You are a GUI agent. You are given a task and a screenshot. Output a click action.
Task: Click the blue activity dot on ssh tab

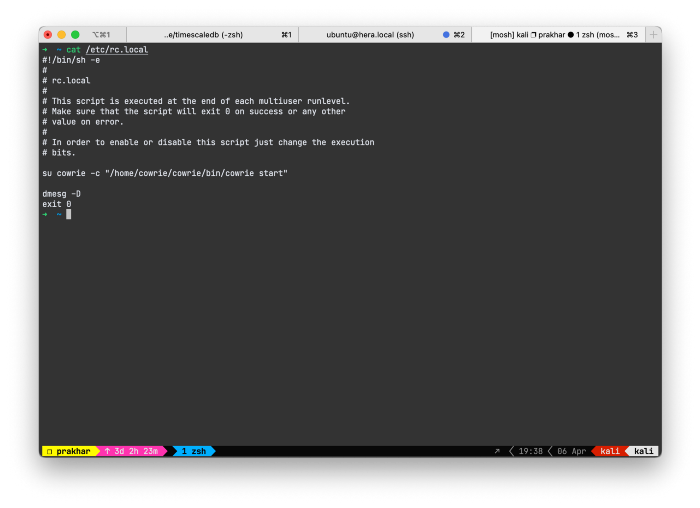tap(446, 35)
